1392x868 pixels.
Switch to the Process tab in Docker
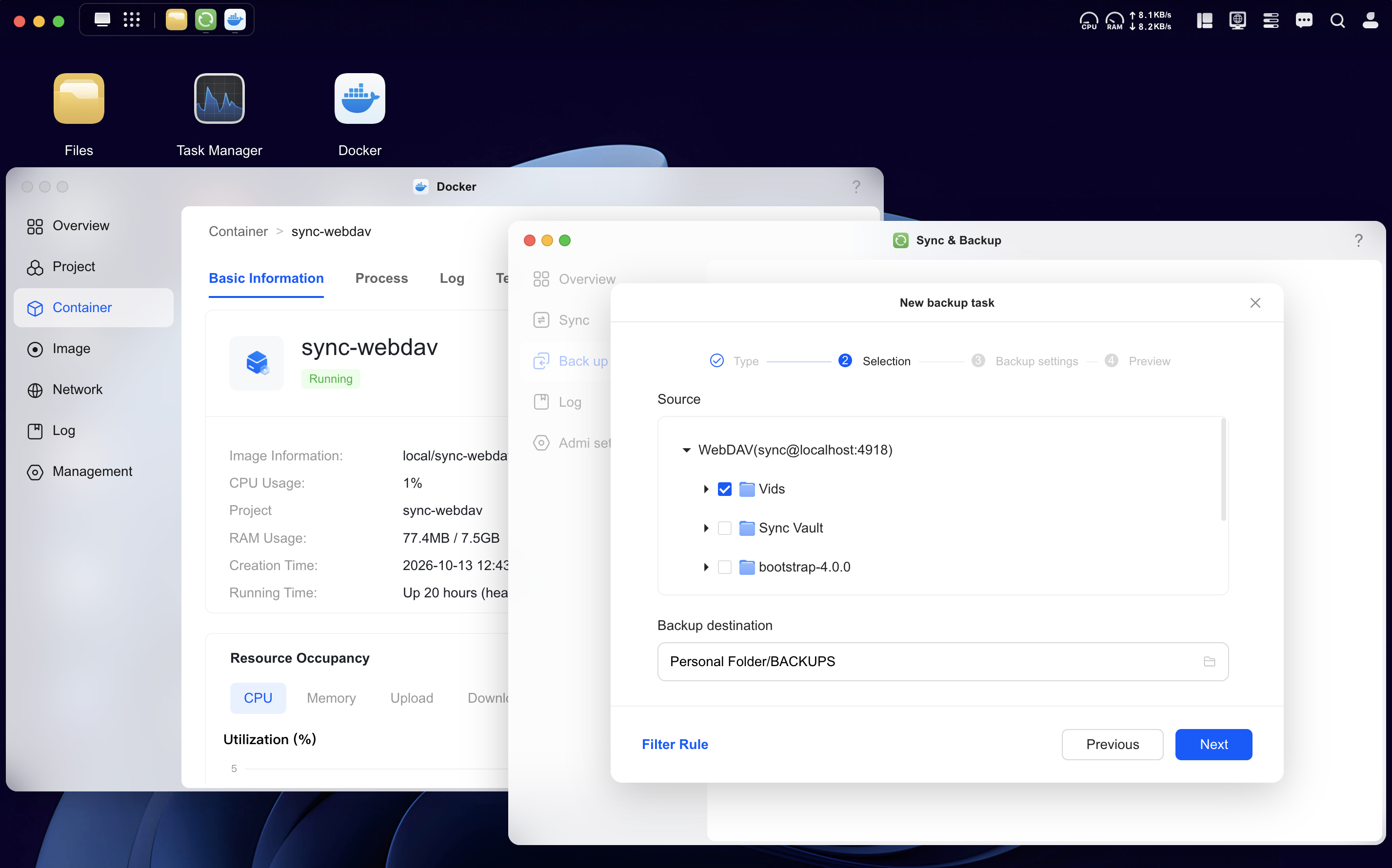(381, 278)
